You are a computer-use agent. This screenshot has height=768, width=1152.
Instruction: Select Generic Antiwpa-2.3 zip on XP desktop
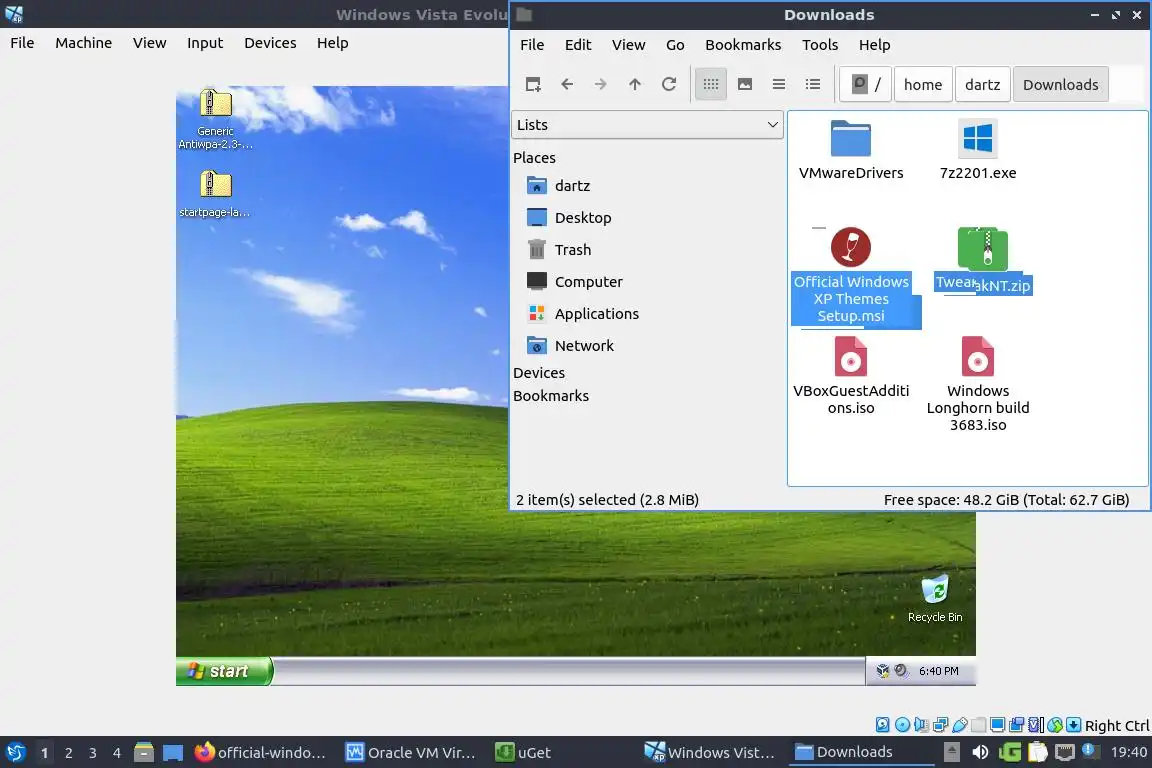click(215, 119)
